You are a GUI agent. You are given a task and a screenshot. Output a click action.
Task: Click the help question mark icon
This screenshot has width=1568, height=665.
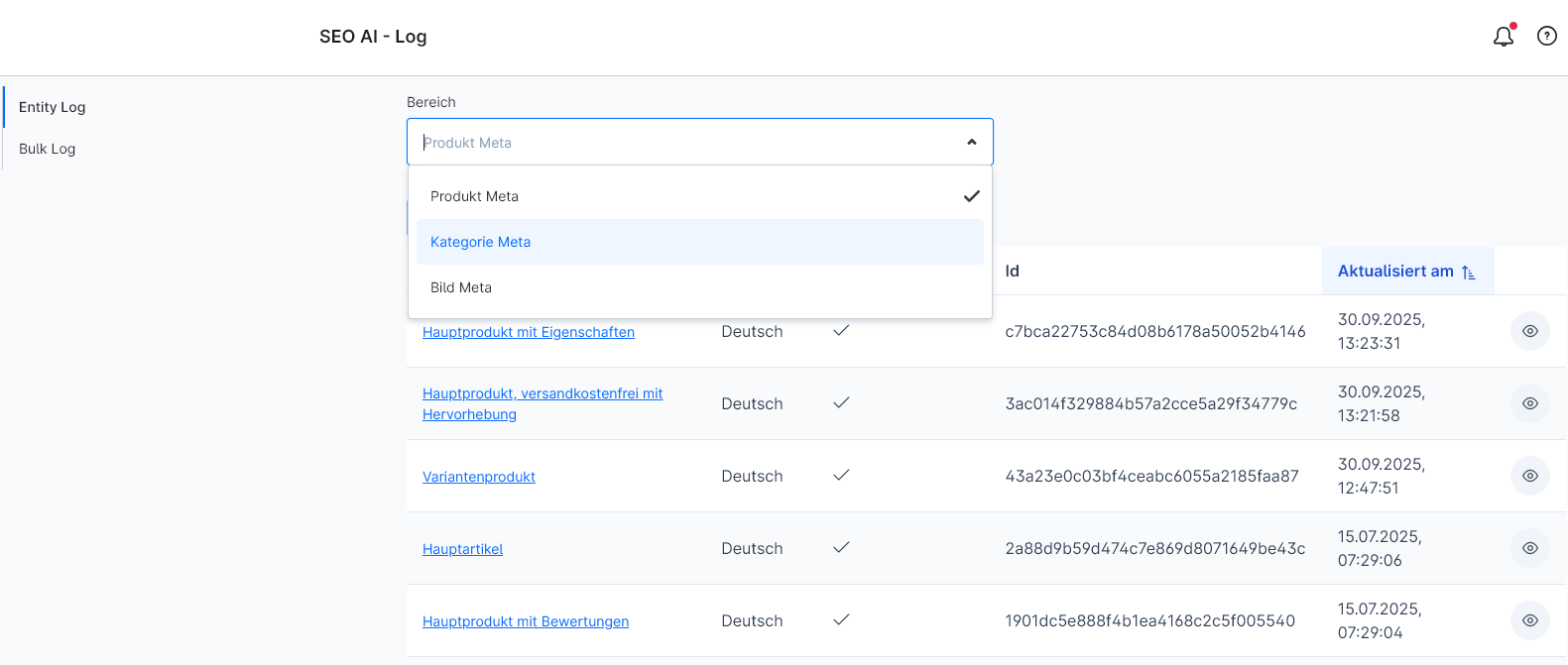click(1546, 37)
